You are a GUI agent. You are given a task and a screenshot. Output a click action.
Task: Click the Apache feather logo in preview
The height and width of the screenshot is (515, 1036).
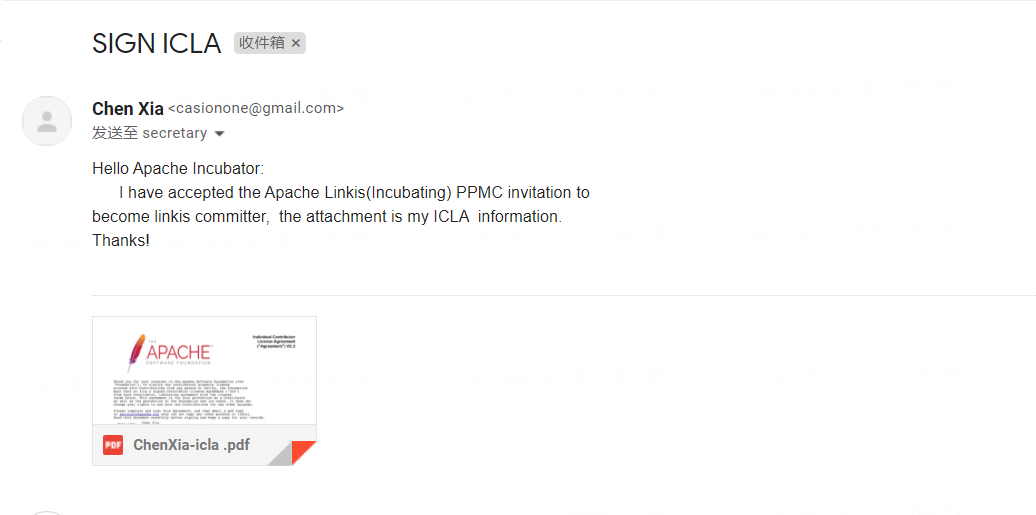click(136, 352)
